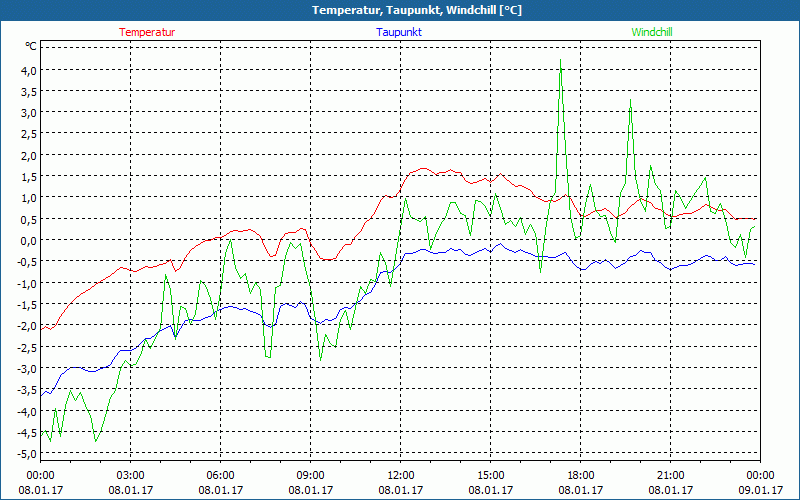Click the 03:00 time axis label

(131, 476)
